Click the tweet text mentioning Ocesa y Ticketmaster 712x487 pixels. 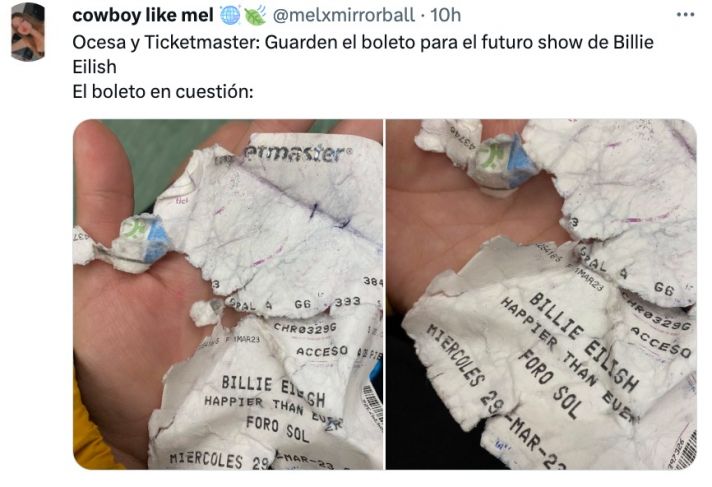coord(363,55)
